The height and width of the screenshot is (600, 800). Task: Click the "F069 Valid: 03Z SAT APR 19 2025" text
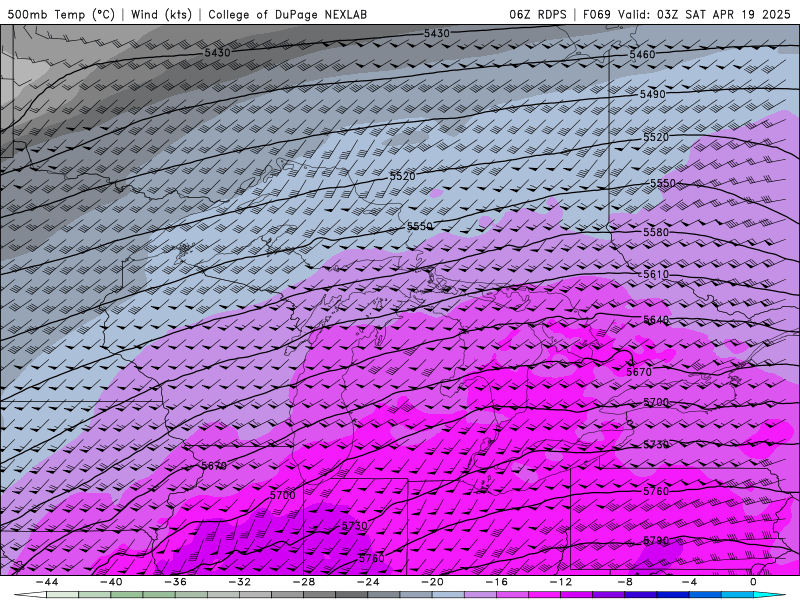pyautogui.click(x=686, y=14)
